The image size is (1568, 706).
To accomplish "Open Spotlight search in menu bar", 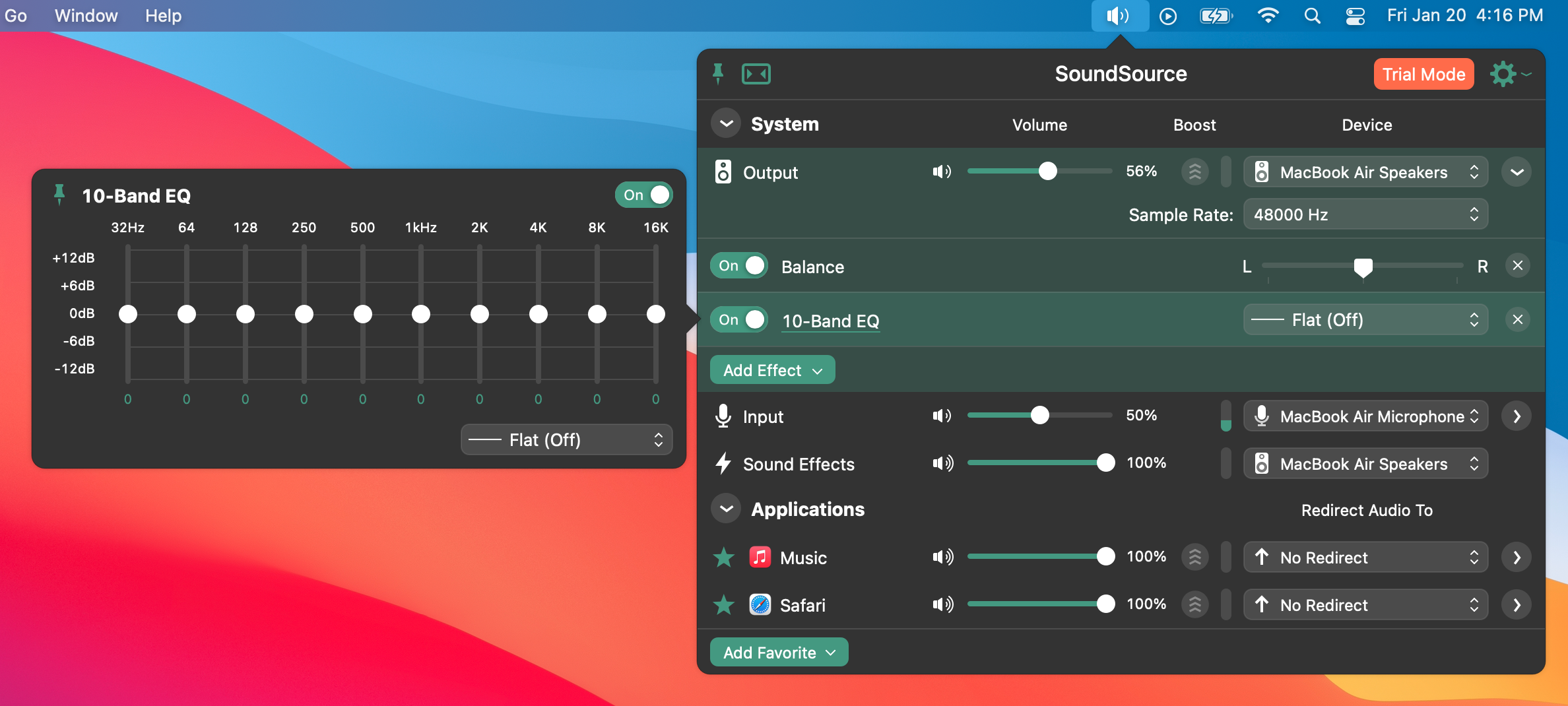I will click(1312, 16).
